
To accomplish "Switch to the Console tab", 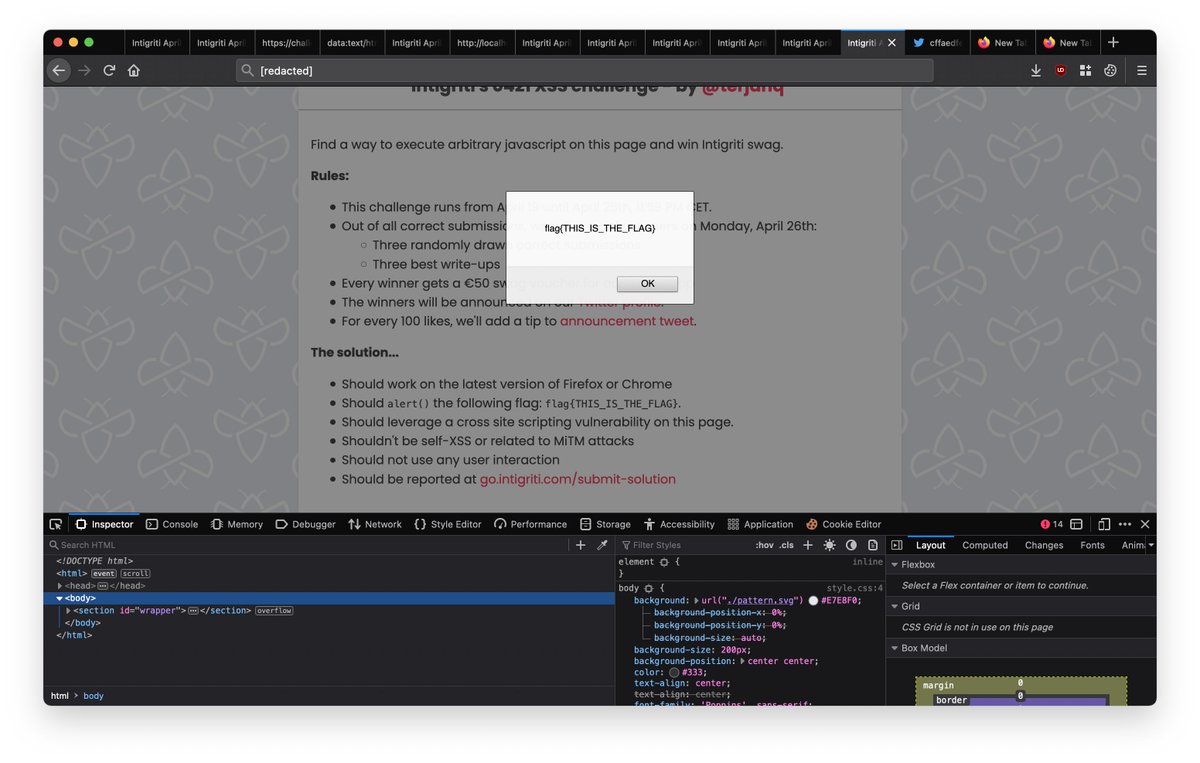I will tap(172, 524).
